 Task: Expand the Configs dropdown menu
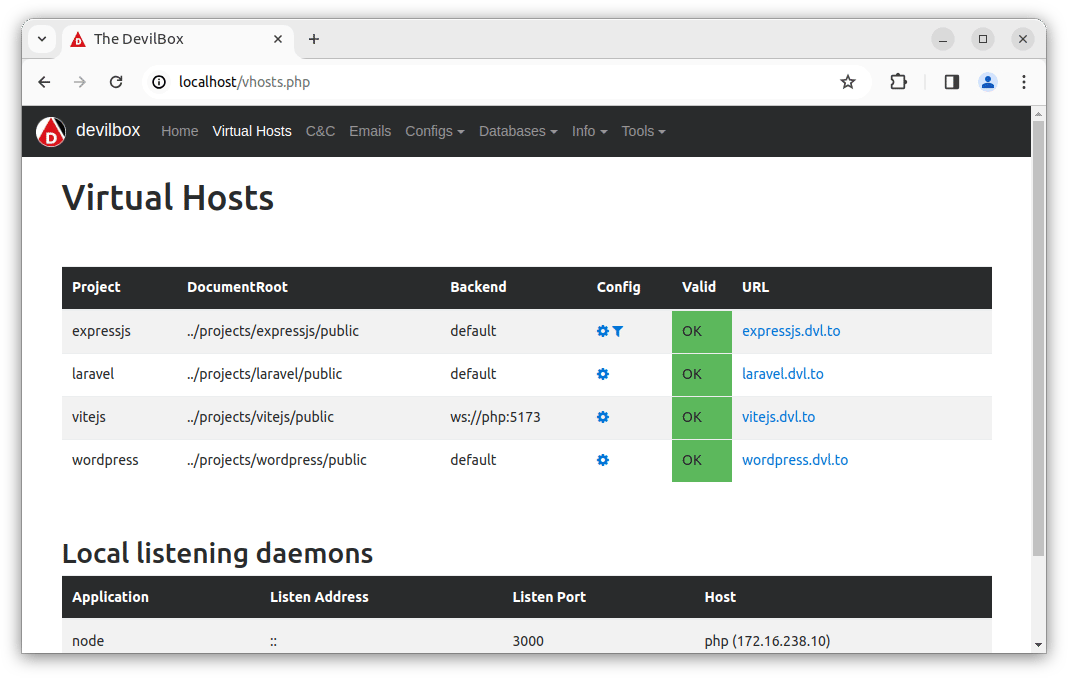434,131
